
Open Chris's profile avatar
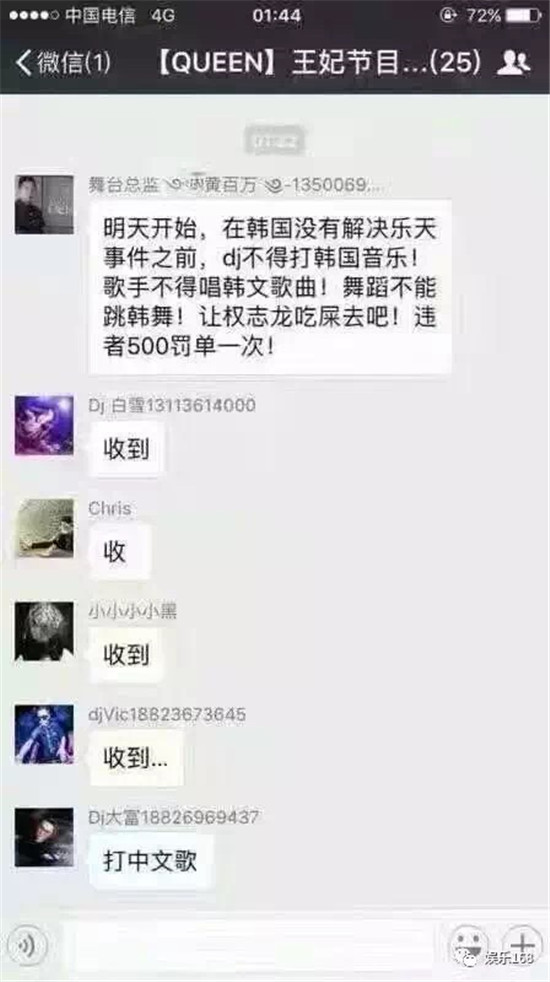44,528
